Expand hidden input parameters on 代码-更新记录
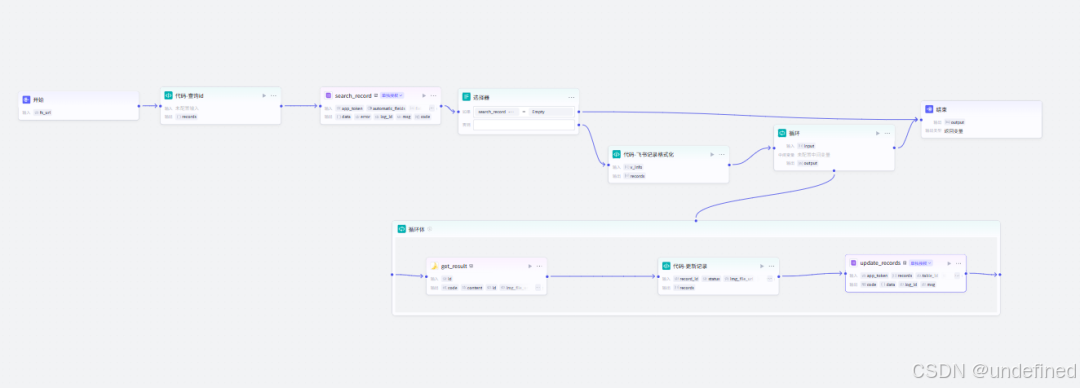This screenshot has height=388, width=1080. coord(769,279)
